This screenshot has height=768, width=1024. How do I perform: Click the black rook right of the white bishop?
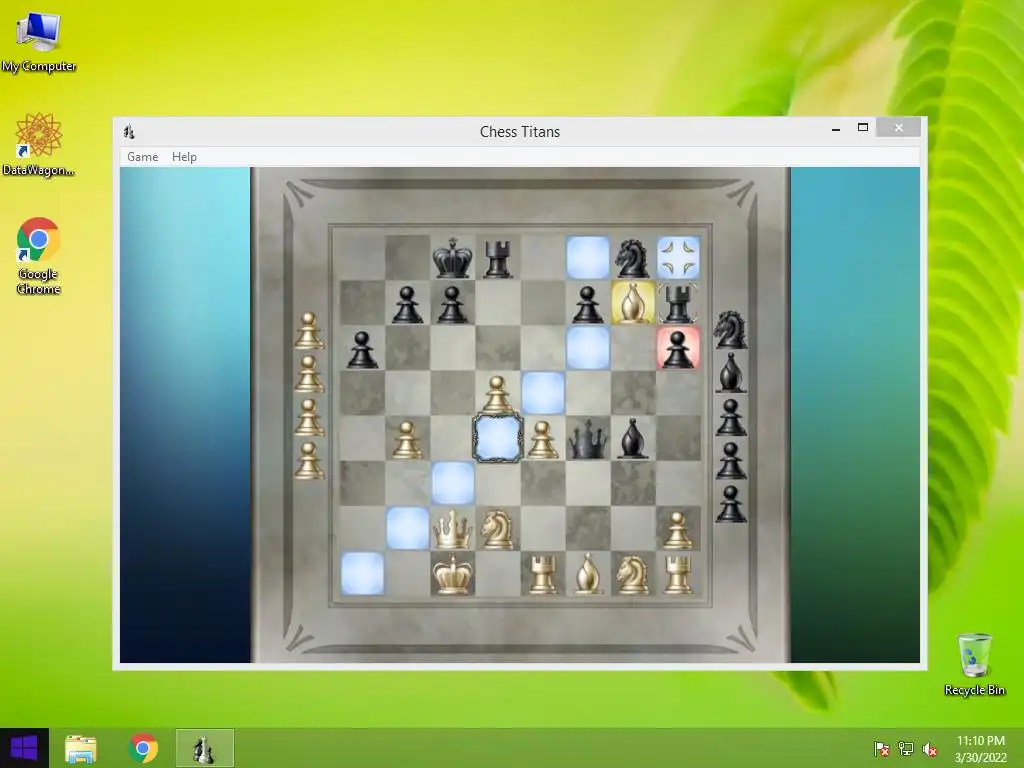click(x=678, y=304)
